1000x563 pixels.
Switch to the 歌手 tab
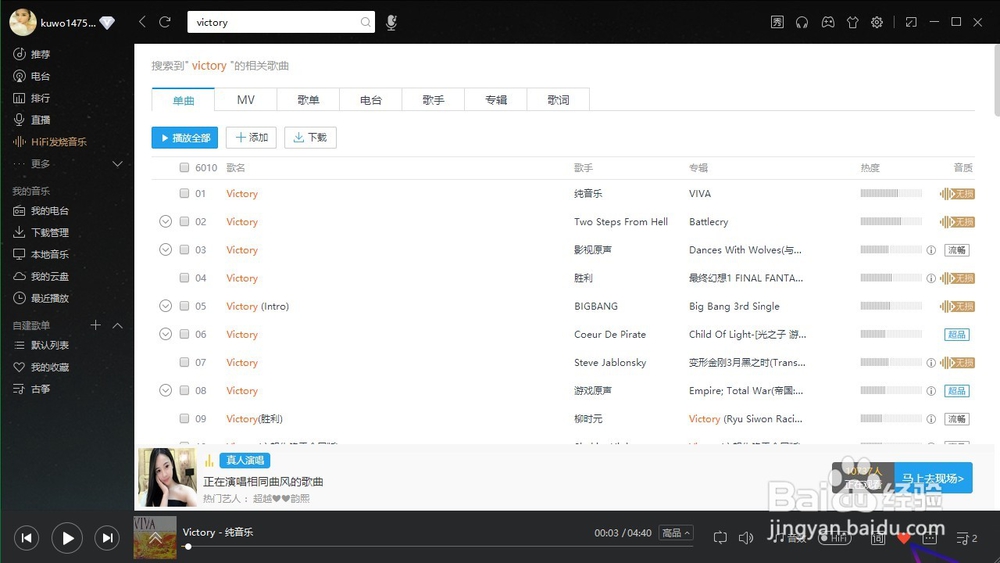[433, 99]
